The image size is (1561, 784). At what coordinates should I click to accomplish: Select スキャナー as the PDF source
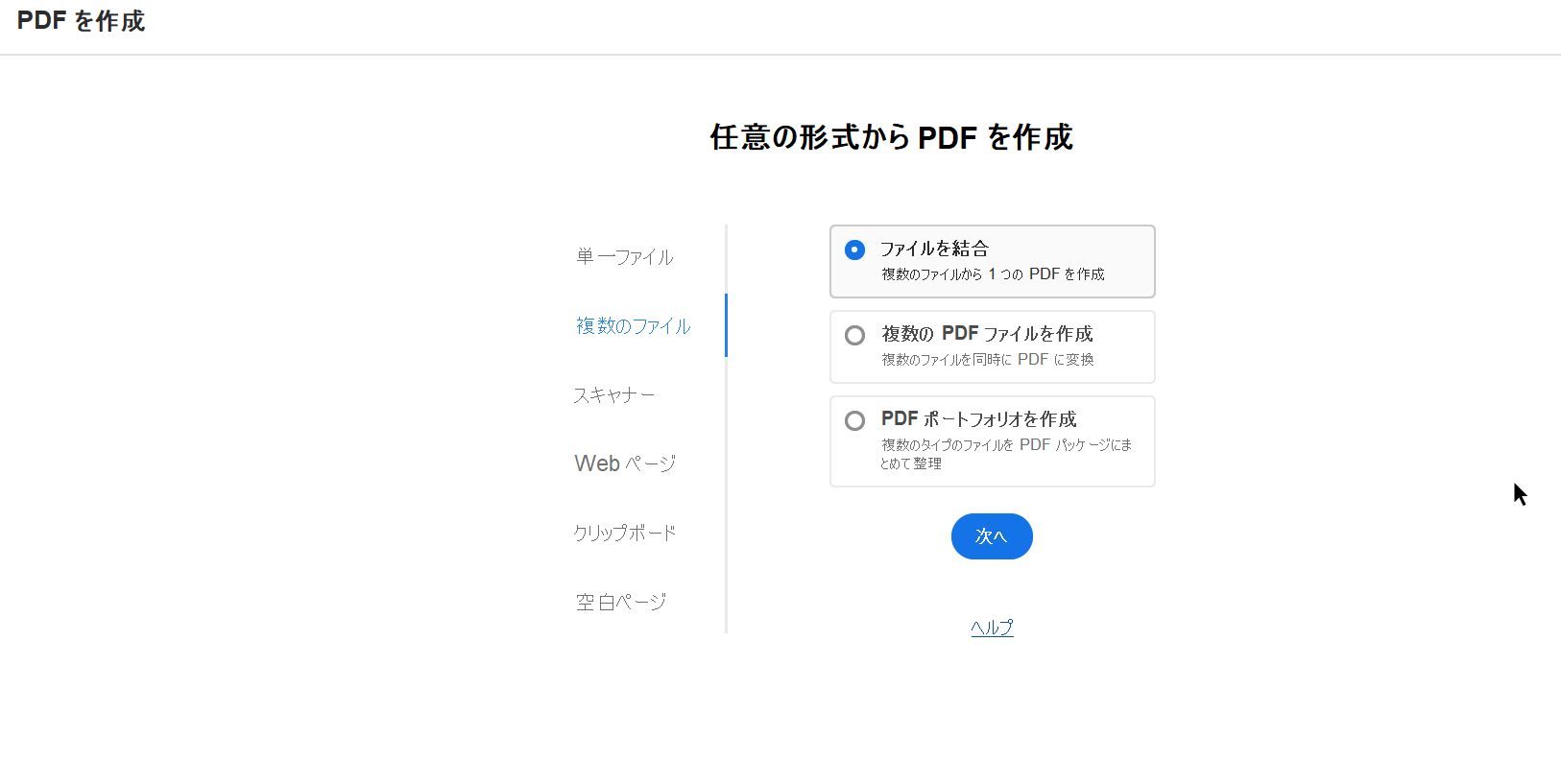tap(614, 394)
